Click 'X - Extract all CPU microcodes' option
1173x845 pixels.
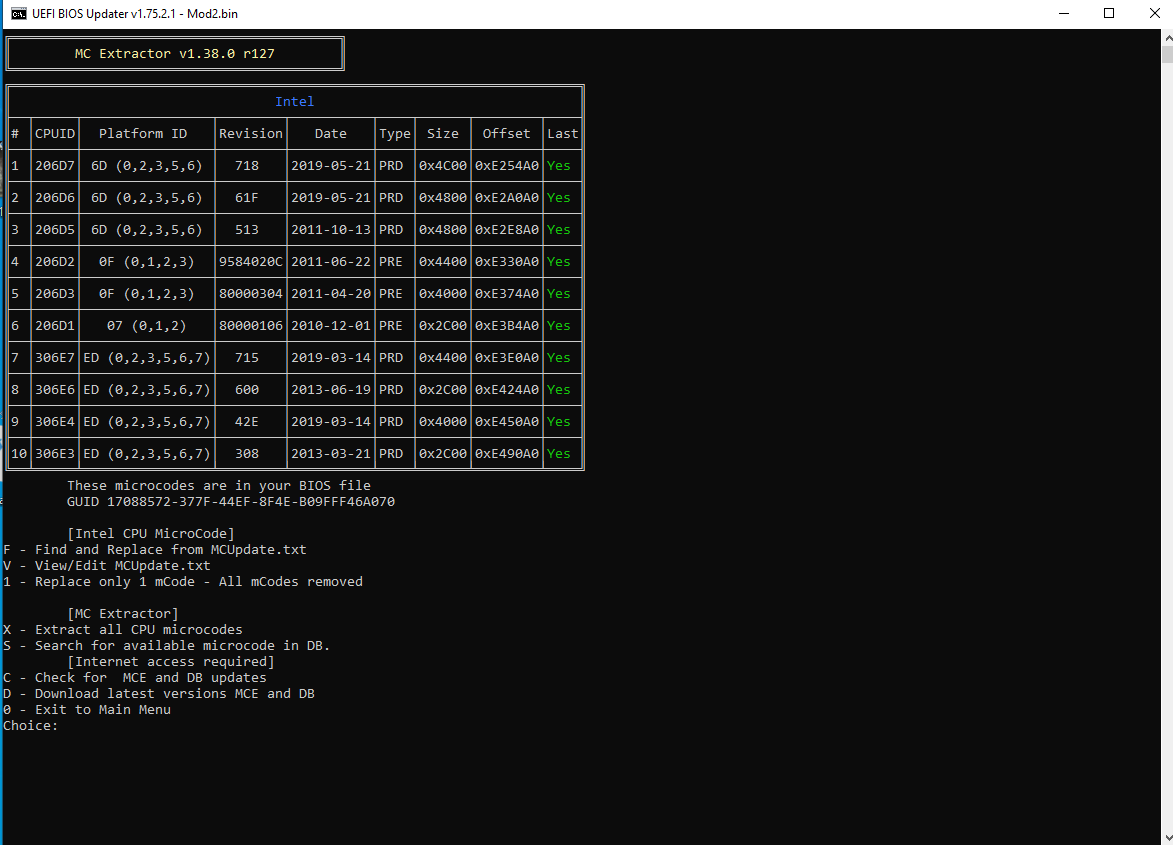[x=123, y=630]
